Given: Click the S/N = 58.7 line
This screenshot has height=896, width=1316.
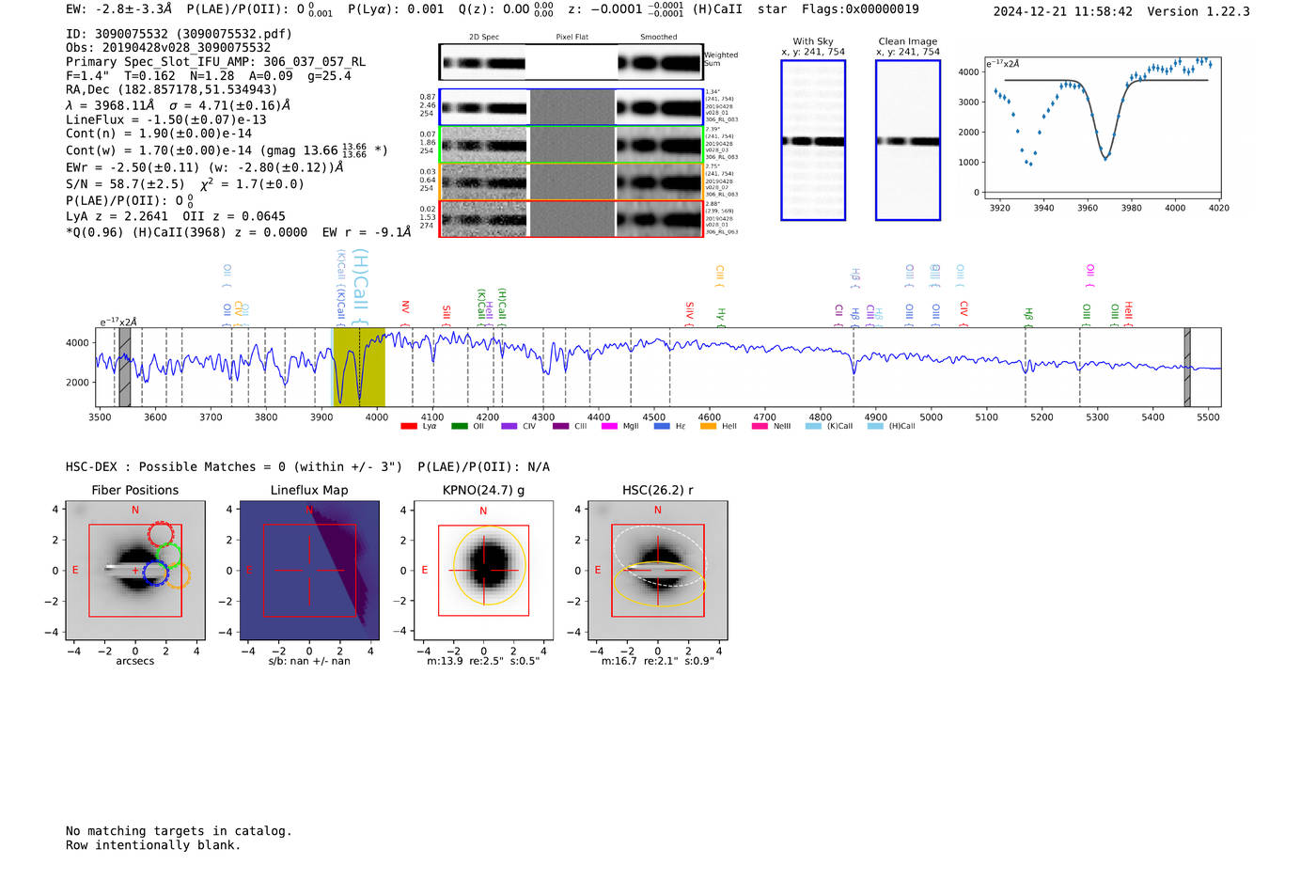Looking at the screenshot, I should [185, 184].
